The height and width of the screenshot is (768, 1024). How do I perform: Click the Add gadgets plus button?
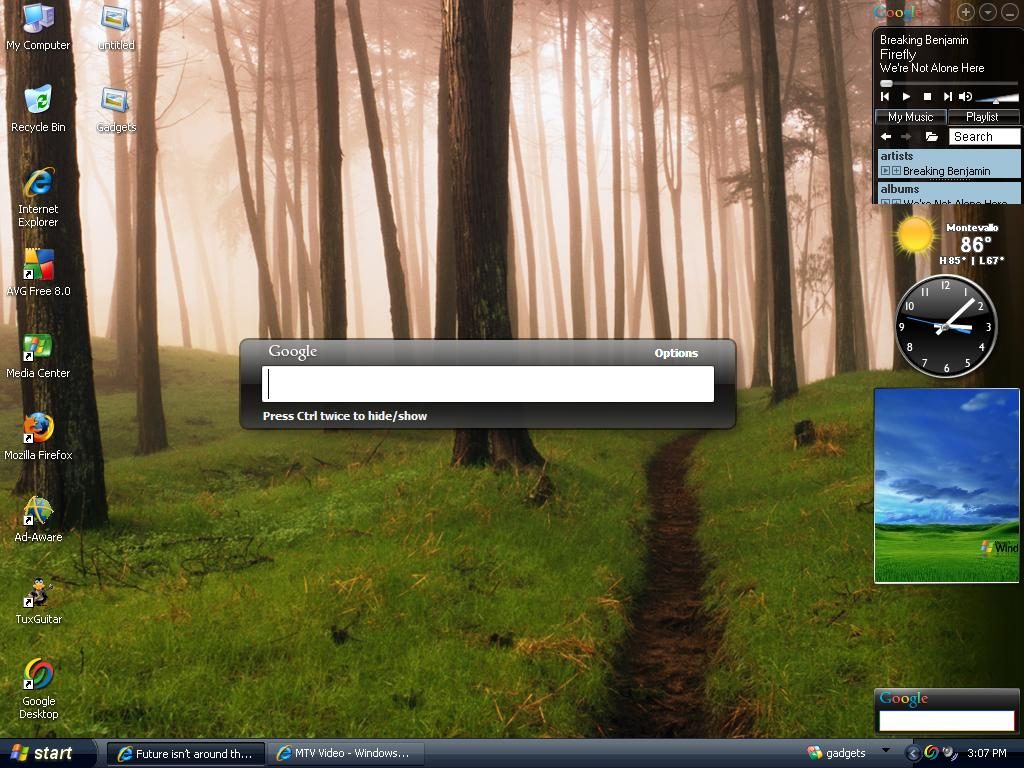click(966, 12)
